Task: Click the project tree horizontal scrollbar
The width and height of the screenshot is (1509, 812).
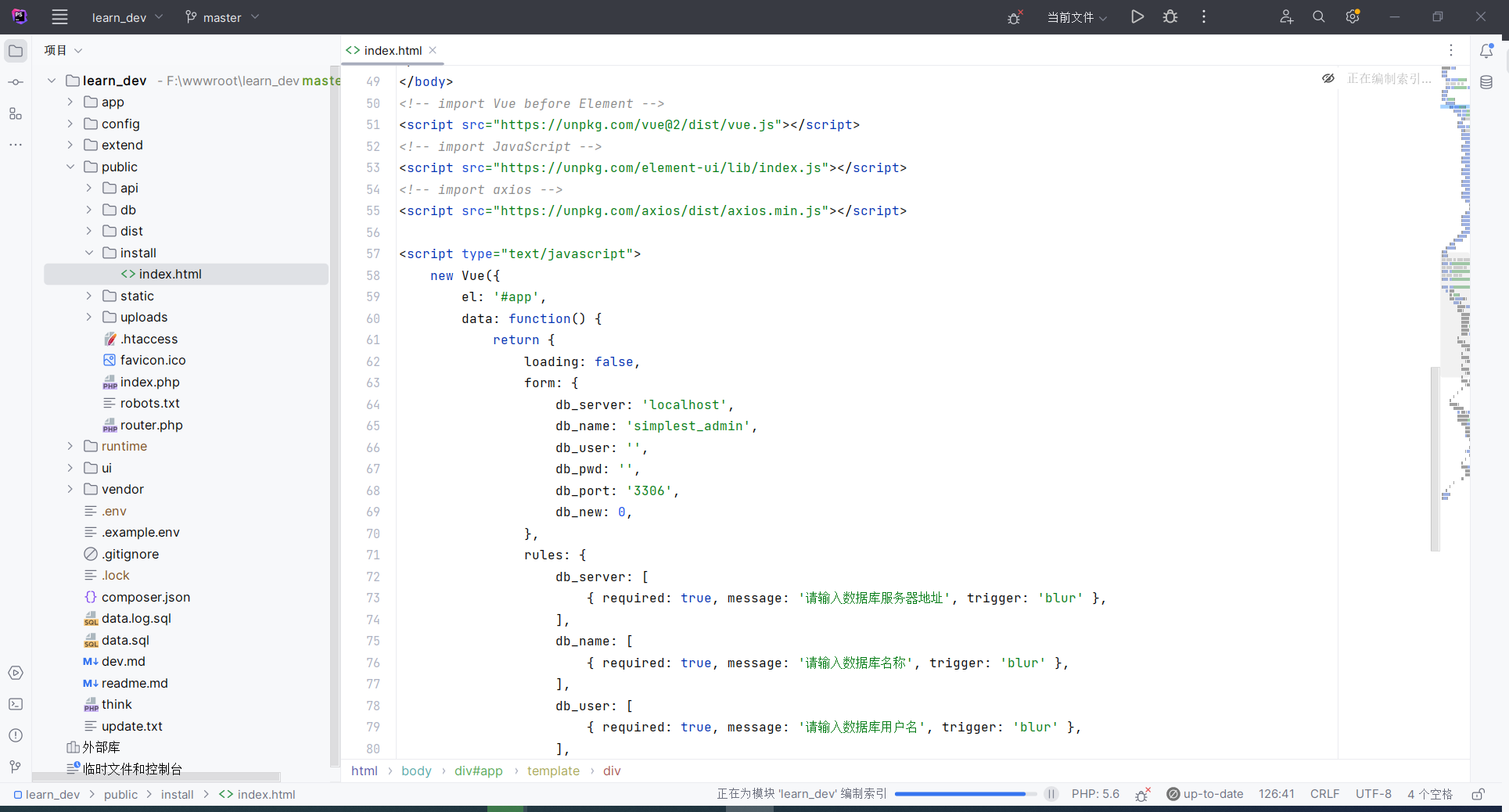Action: [x=156, y=777]
